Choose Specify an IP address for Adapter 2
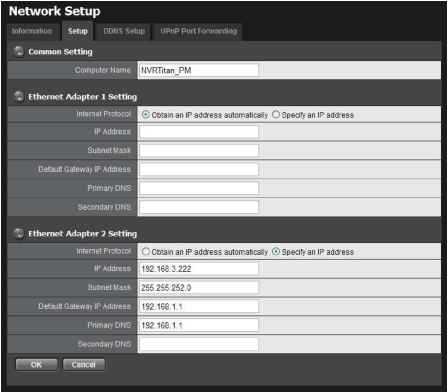 click(x=276, y=252)
